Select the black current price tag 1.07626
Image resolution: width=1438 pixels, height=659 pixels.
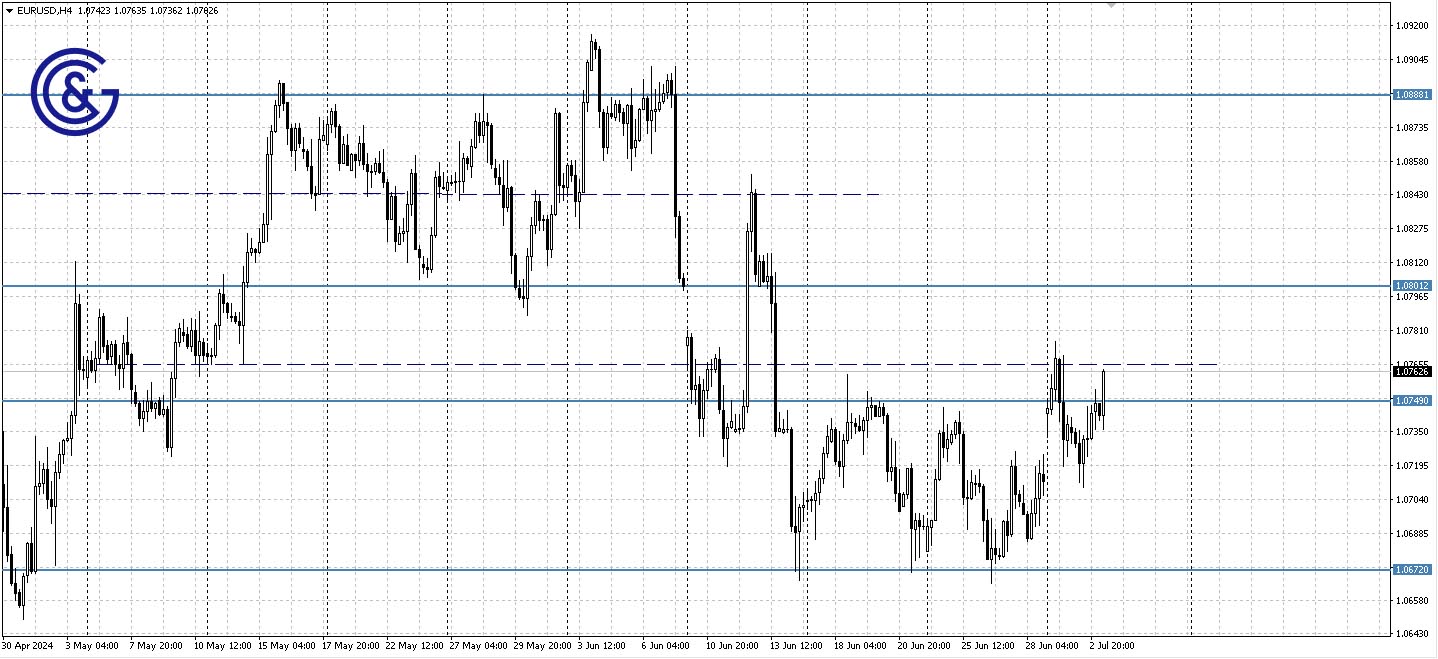point(1411,371)
